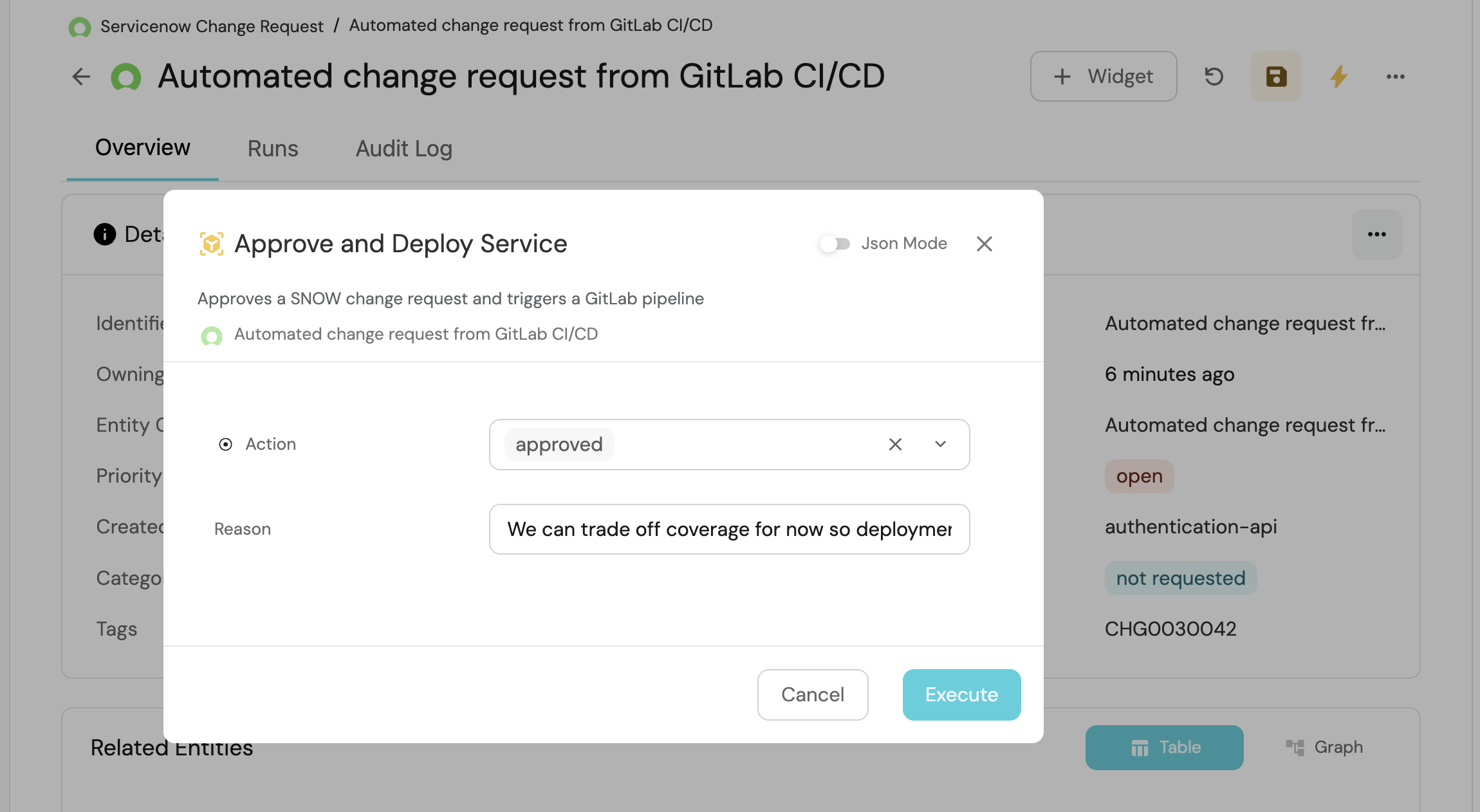Image resolution: width=1480 pixels, height=812 pixels.
Task: Clear the approved Action selection
Action: (895, 445)
